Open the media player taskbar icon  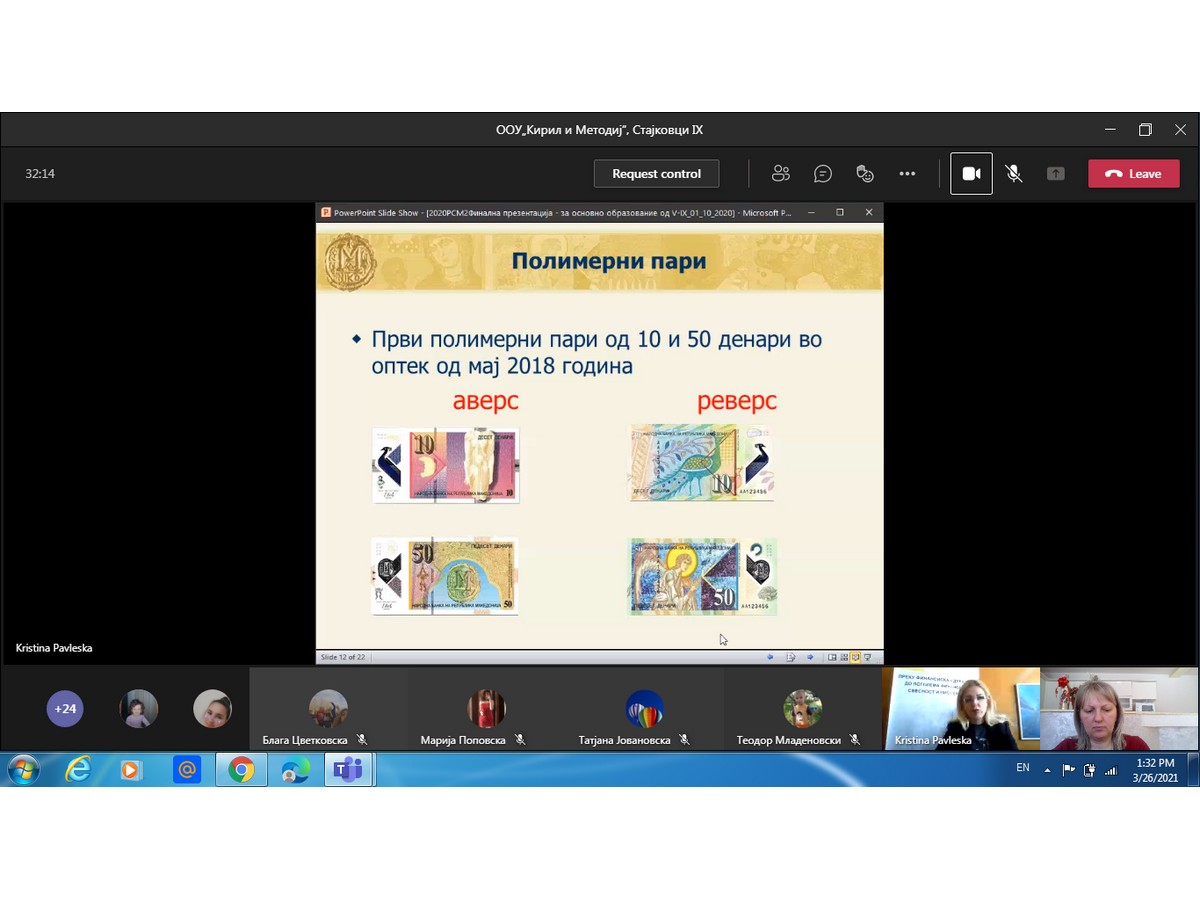tap(131, 769)
